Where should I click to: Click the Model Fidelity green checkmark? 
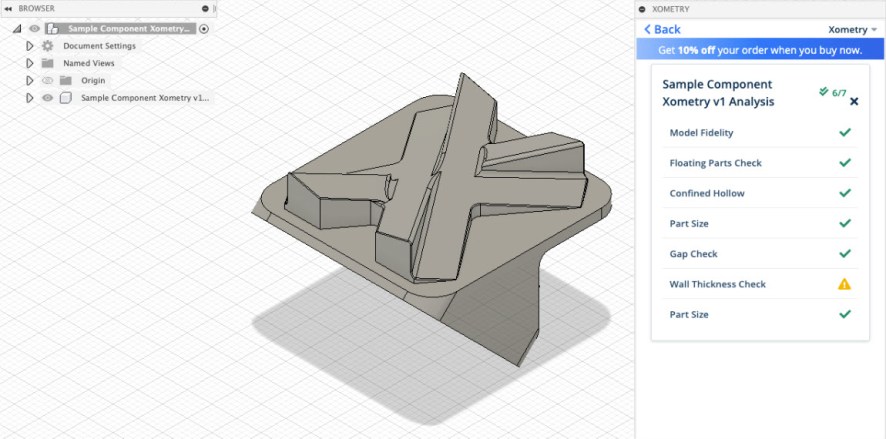845,132
